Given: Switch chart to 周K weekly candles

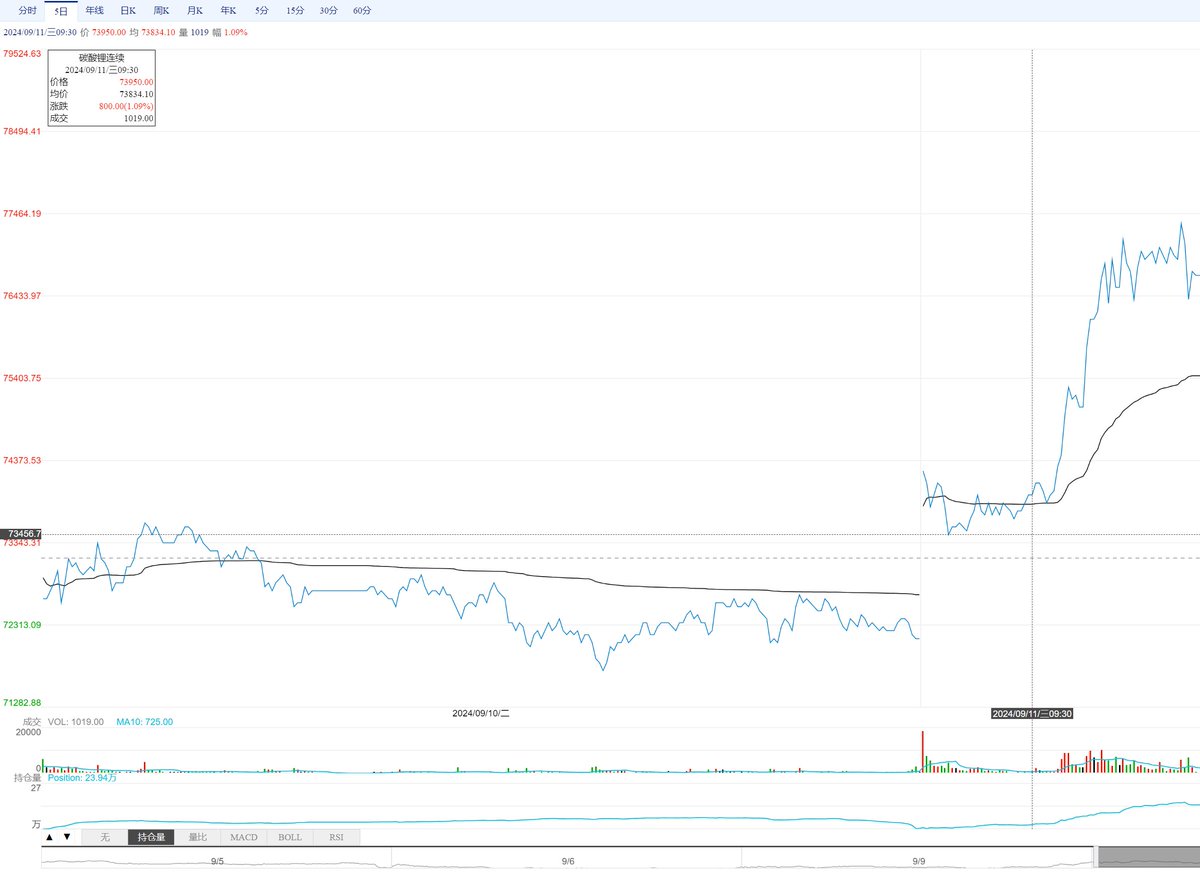Looking at the screenshot, I should pyautogui.click(x=161, y=10).
